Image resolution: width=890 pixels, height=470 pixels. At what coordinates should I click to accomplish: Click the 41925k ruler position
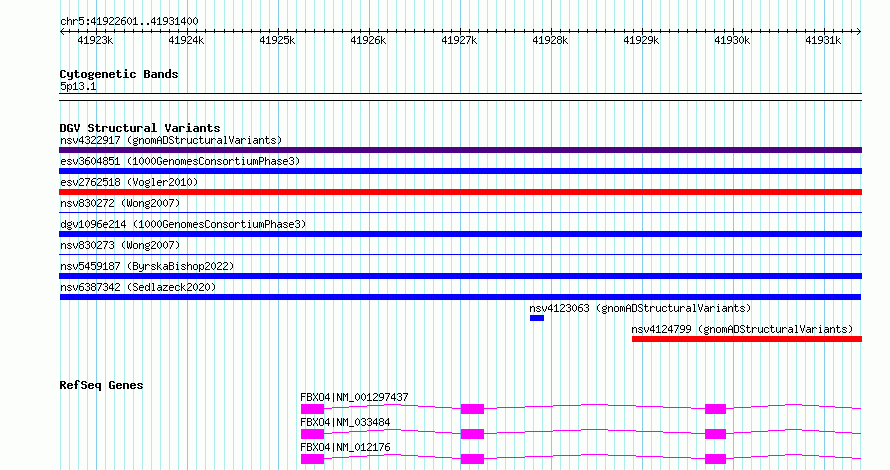tap(278, 40)
